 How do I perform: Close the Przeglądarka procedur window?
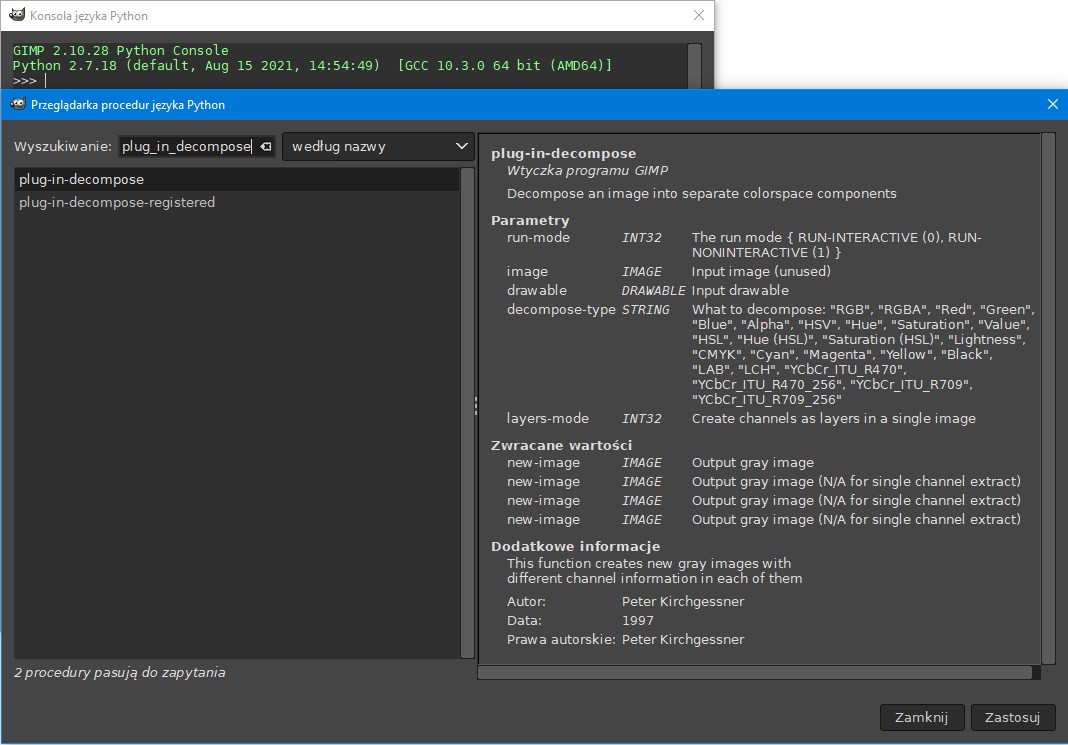1052,104
